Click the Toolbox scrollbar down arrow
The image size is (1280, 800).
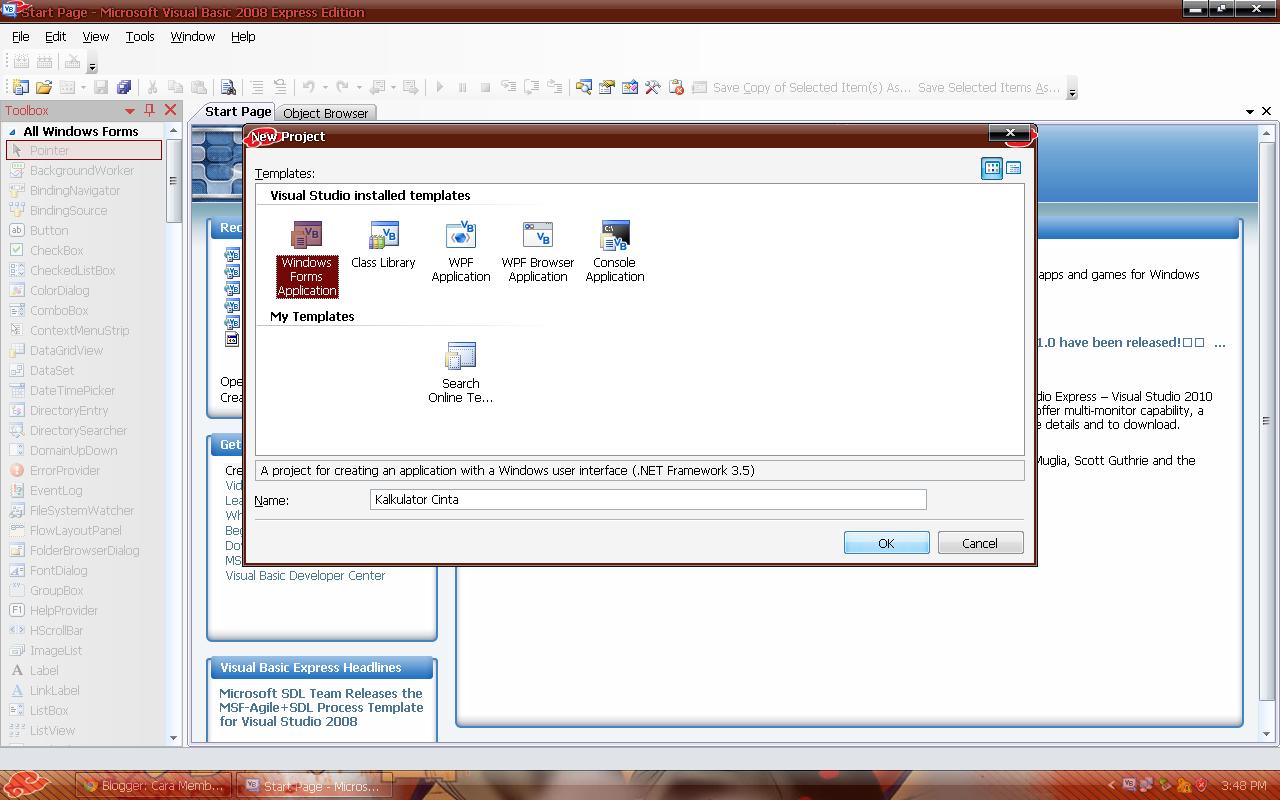click(173, 738)
